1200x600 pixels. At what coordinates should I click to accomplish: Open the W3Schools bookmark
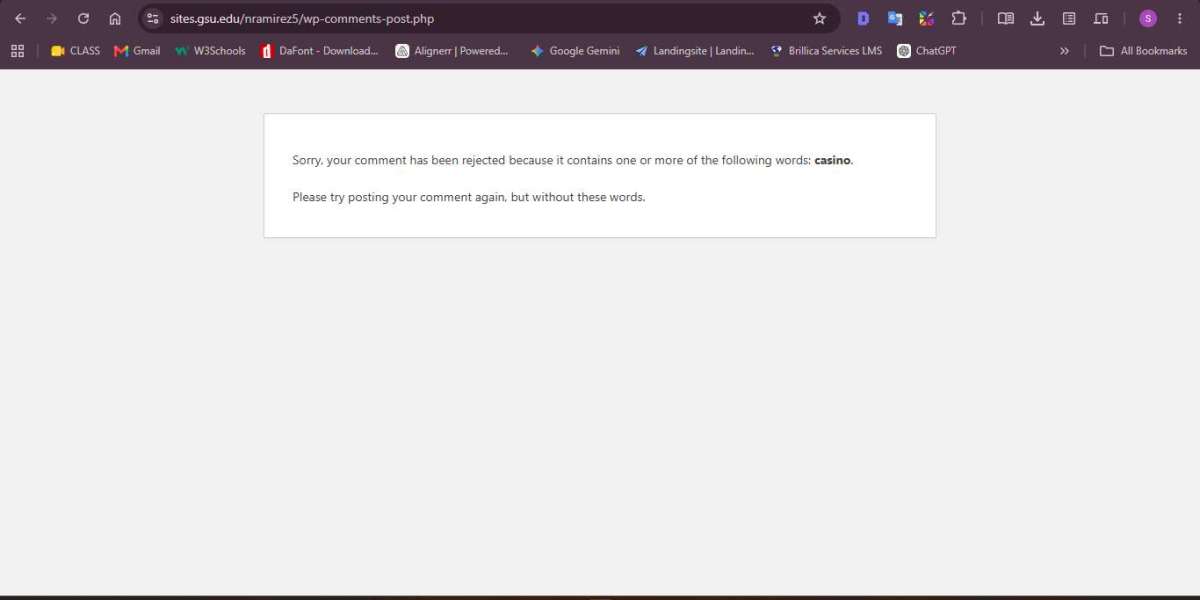[210, 50]
